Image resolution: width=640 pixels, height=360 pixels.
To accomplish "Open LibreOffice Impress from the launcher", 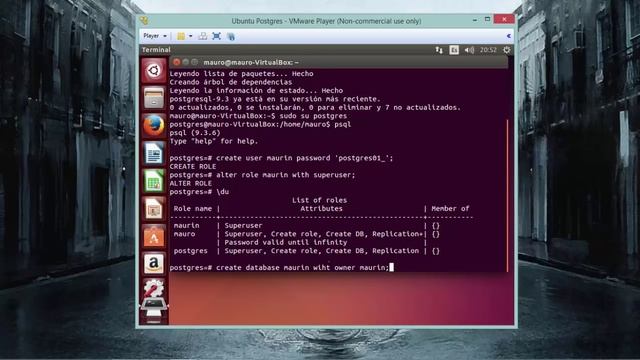I will click(153, 209).
